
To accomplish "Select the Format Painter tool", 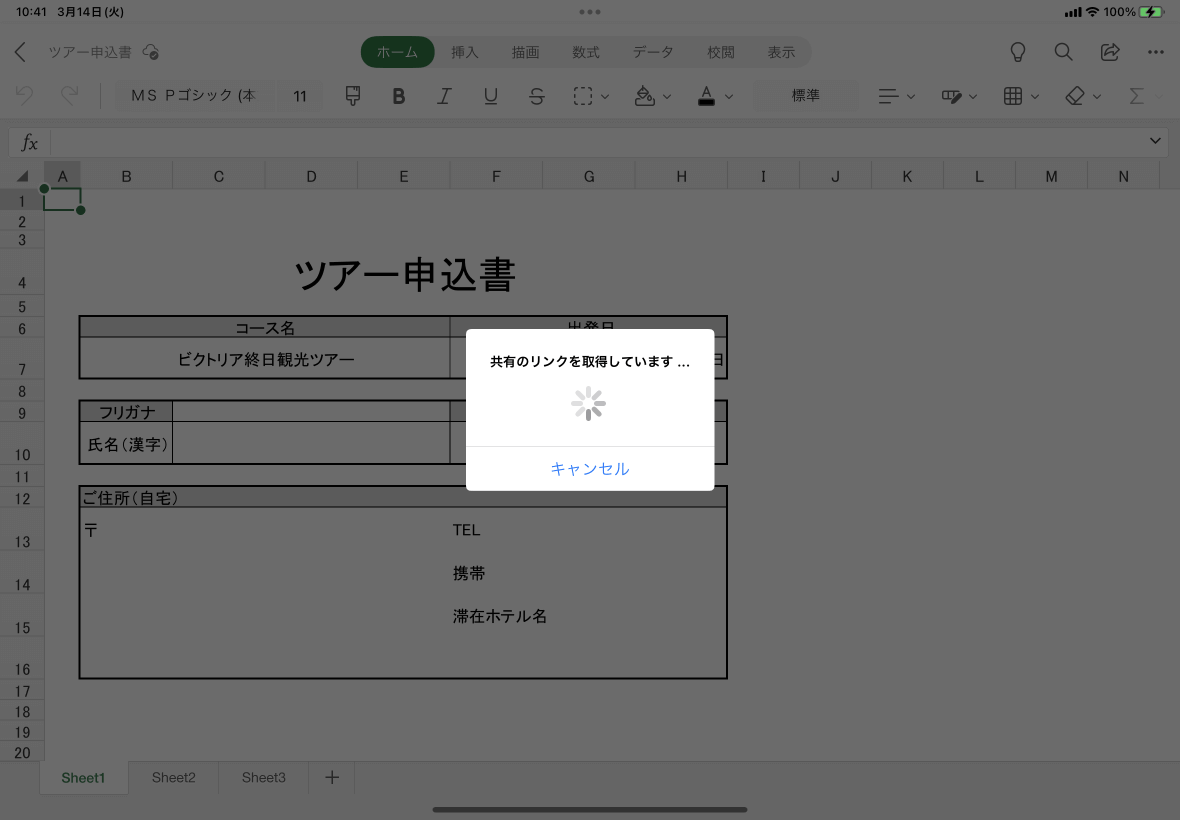I will [x=352, y=96].
